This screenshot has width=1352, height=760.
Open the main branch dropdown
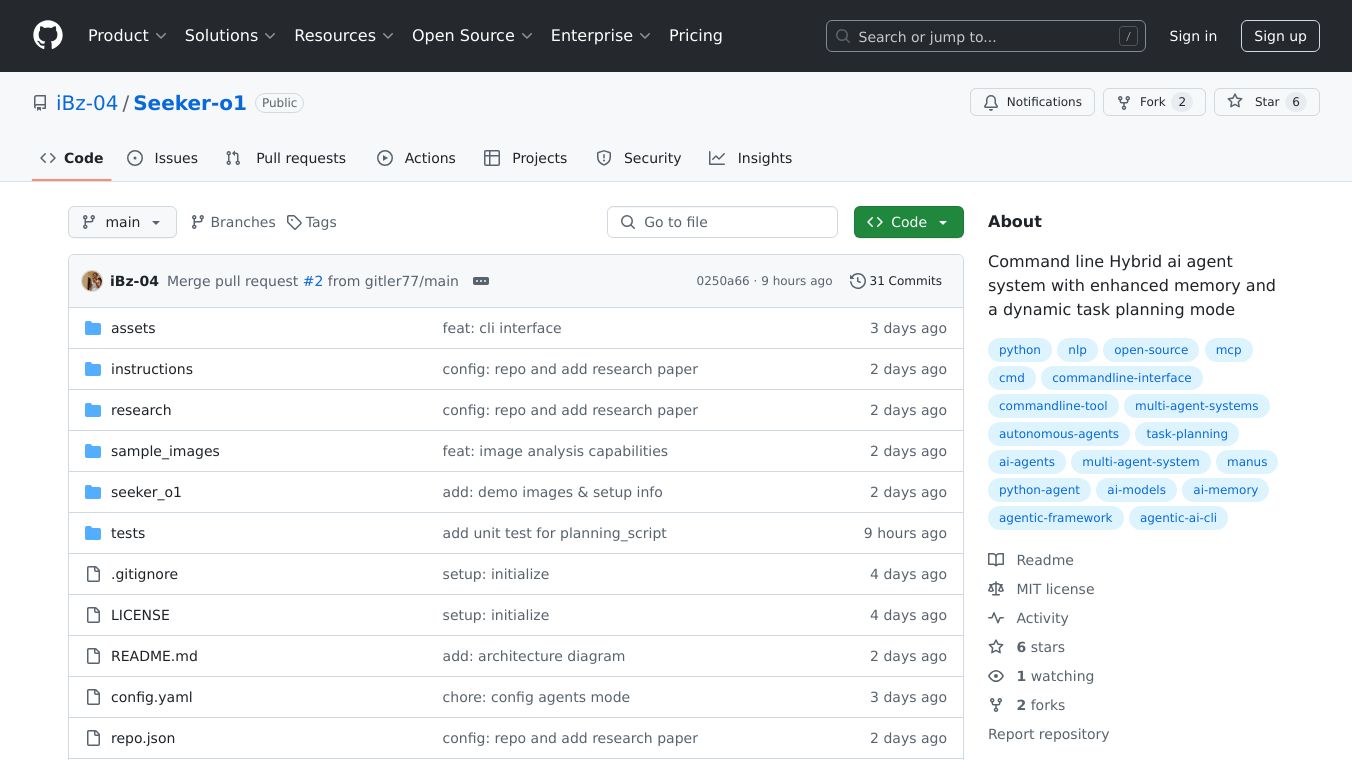tap(122, 222)
